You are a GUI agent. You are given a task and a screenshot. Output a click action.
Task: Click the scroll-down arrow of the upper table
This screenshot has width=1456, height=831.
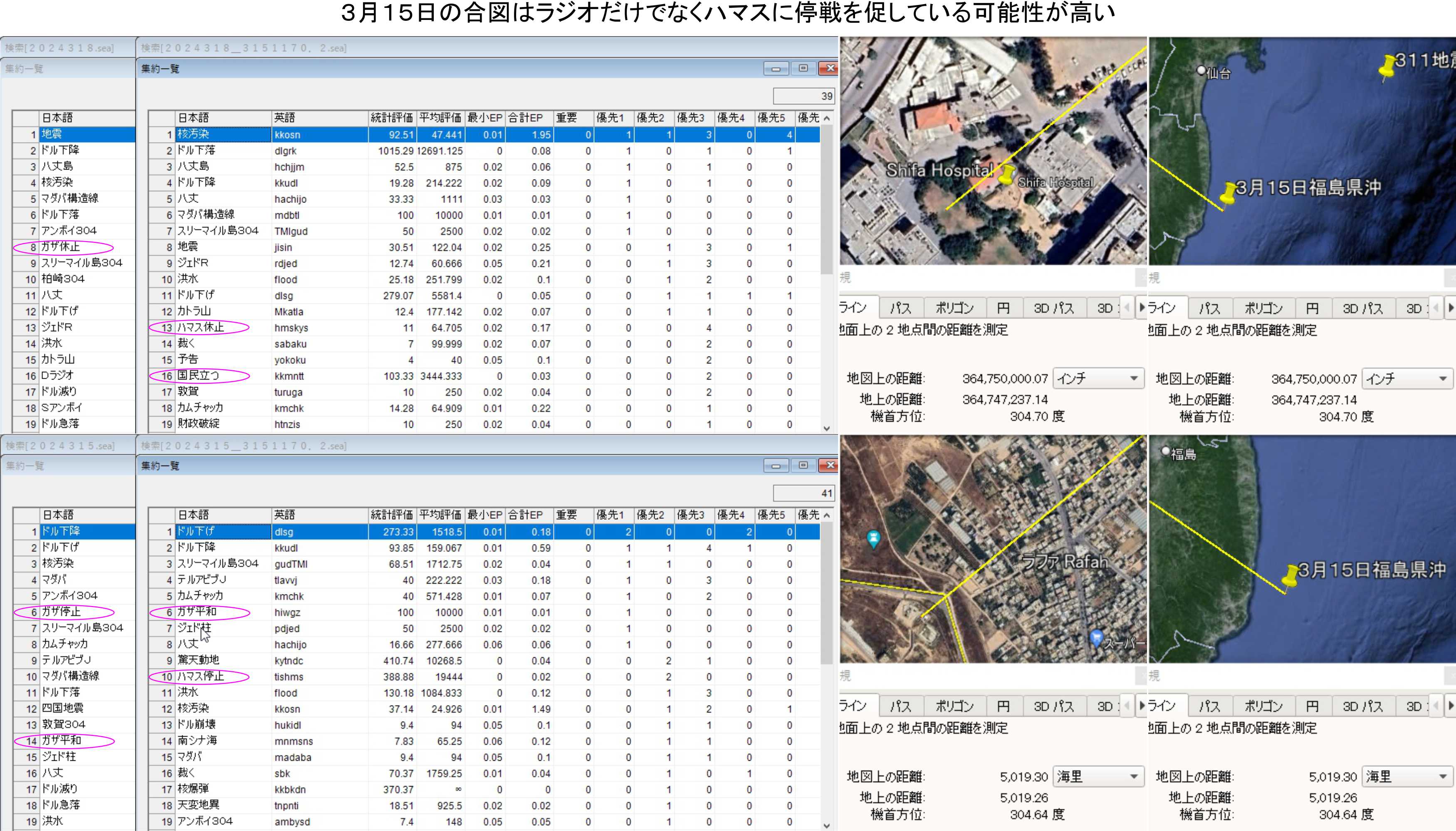(827, 428)
